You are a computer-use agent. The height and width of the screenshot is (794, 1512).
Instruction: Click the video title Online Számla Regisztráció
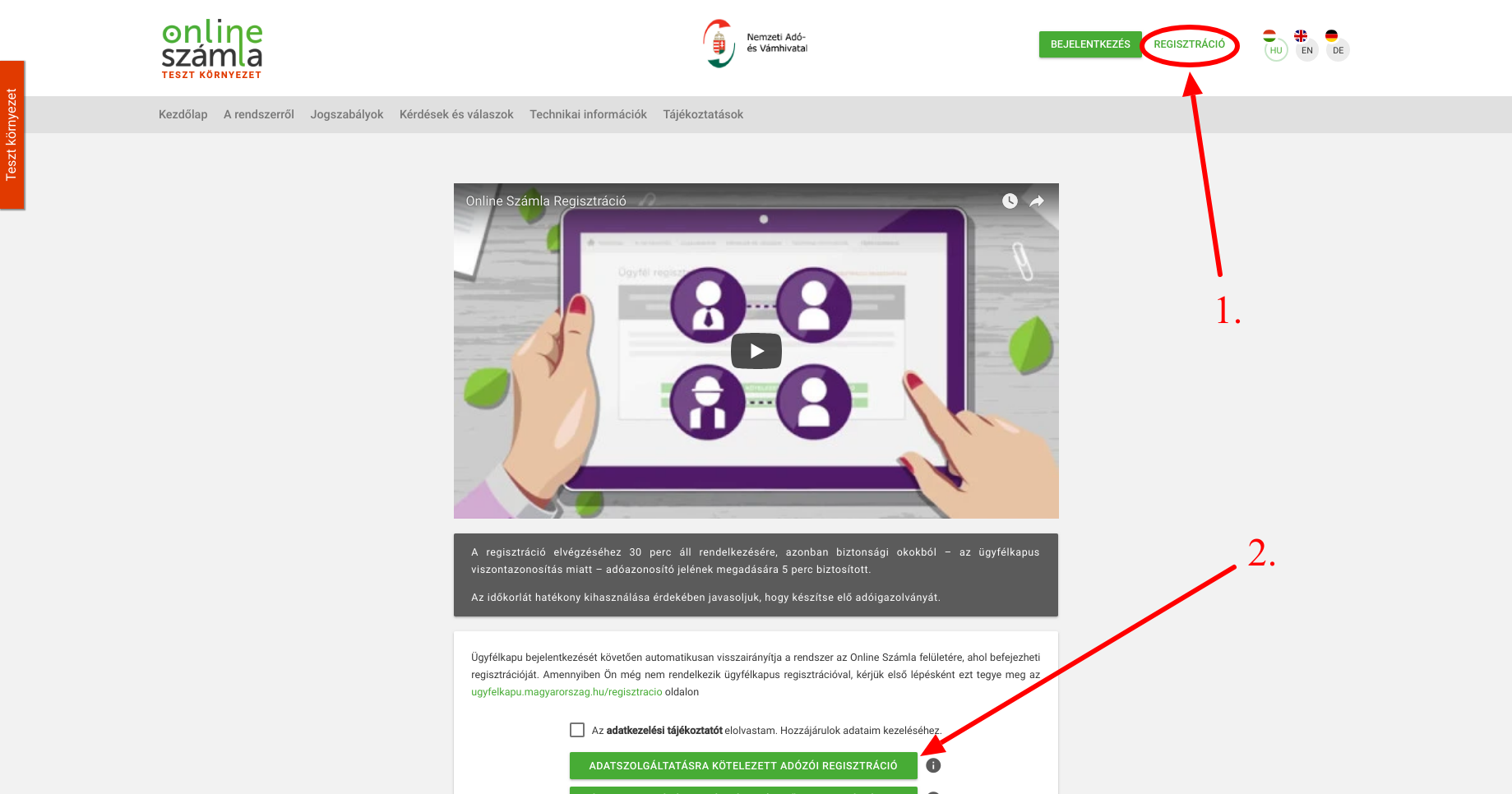tap(546, 201)
